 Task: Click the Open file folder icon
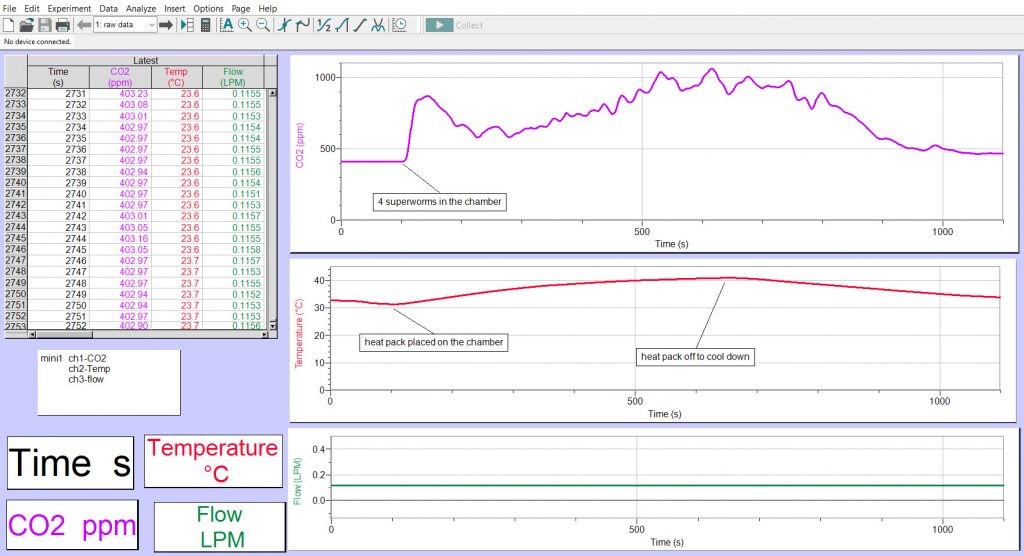27,25
